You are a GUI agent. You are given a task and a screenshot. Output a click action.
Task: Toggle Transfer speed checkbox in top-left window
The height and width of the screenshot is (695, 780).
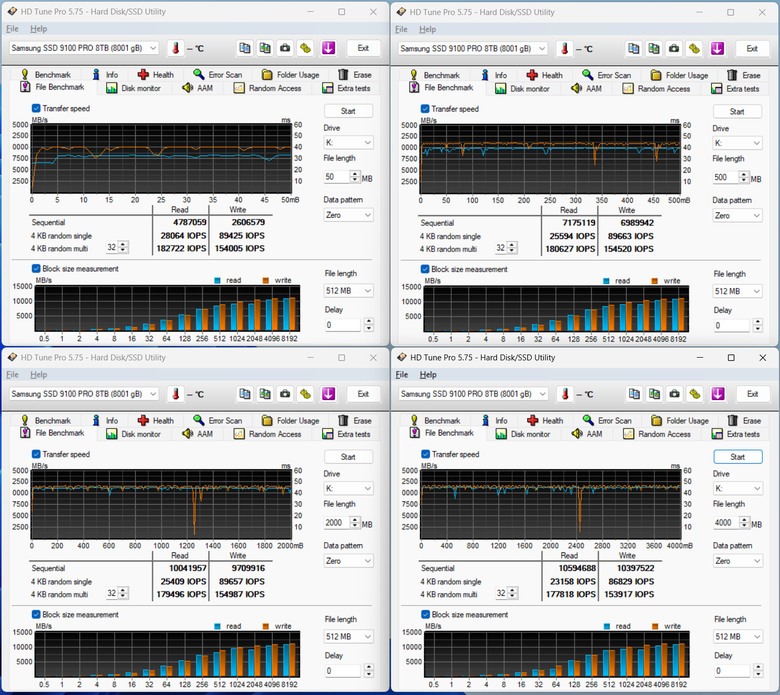[x=36, y=108]
